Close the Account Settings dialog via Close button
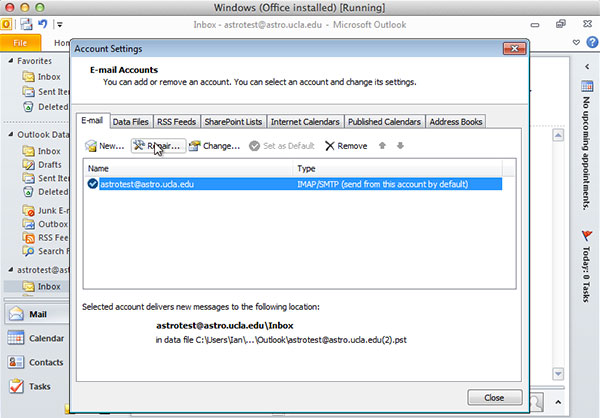Screen dimensions: 600x418 pyautogui.click(x=495, y=398)
